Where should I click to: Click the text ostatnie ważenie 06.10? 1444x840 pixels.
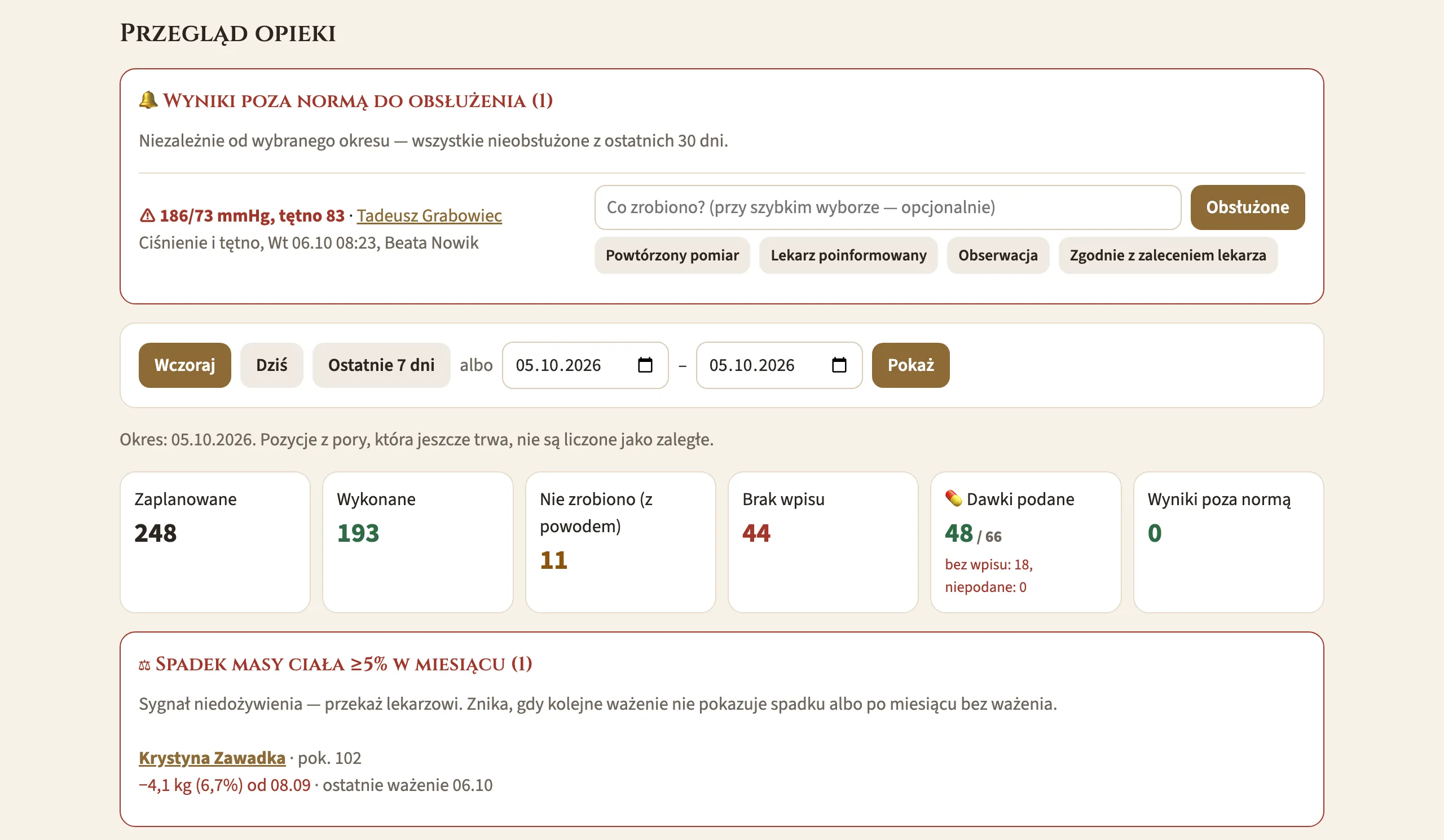click(x=407, y=785)
